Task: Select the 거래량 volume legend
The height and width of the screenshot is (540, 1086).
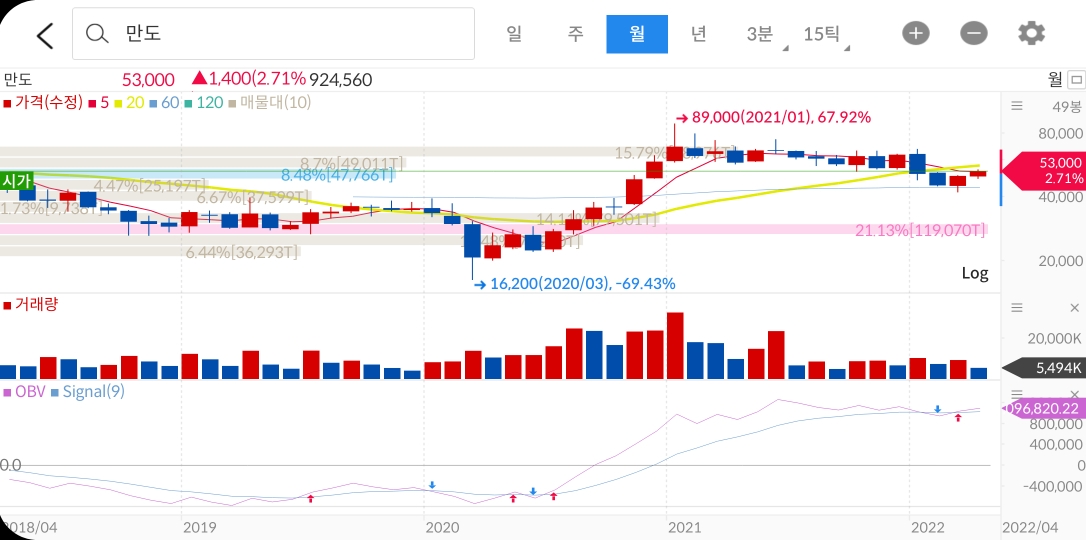Action: point(31,305)
